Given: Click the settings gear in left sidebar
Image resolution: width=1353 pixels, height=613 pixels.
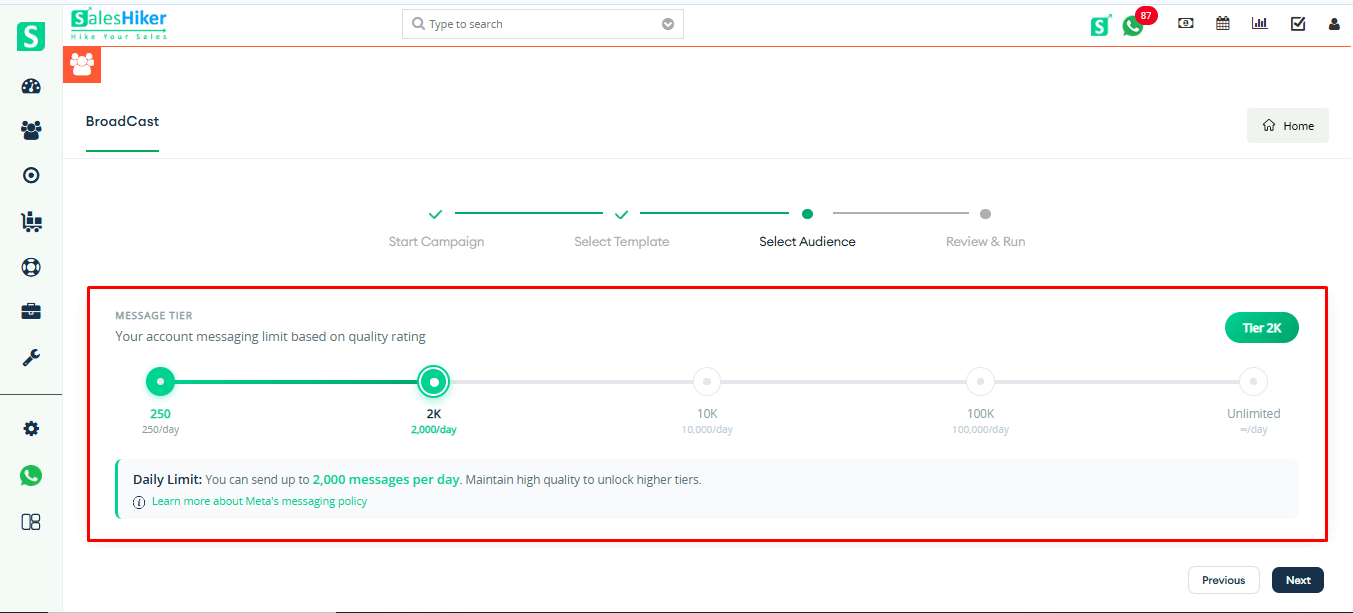Looking at the screenshot, I should tap(31, 428).
